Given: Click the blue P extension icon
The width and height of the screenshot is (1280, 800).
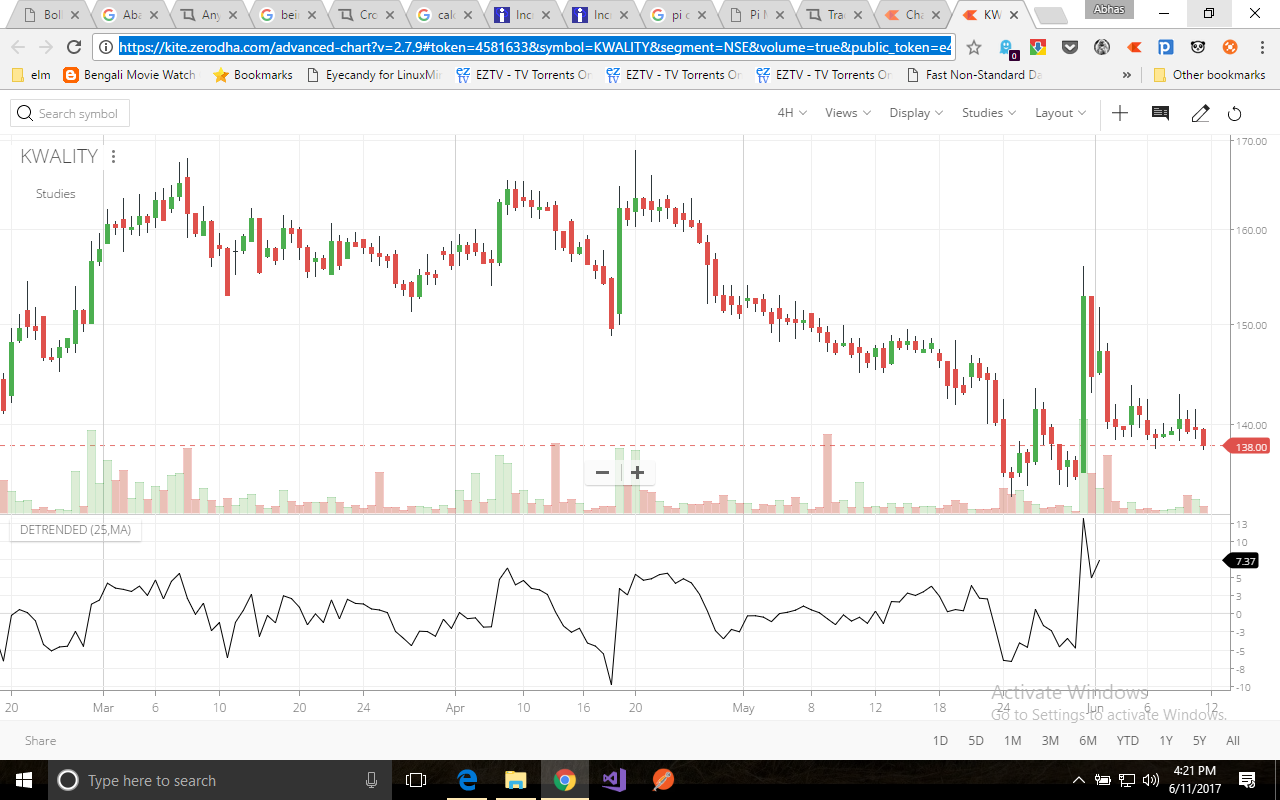Looking at the screenshot, I should pos(1165,47).
